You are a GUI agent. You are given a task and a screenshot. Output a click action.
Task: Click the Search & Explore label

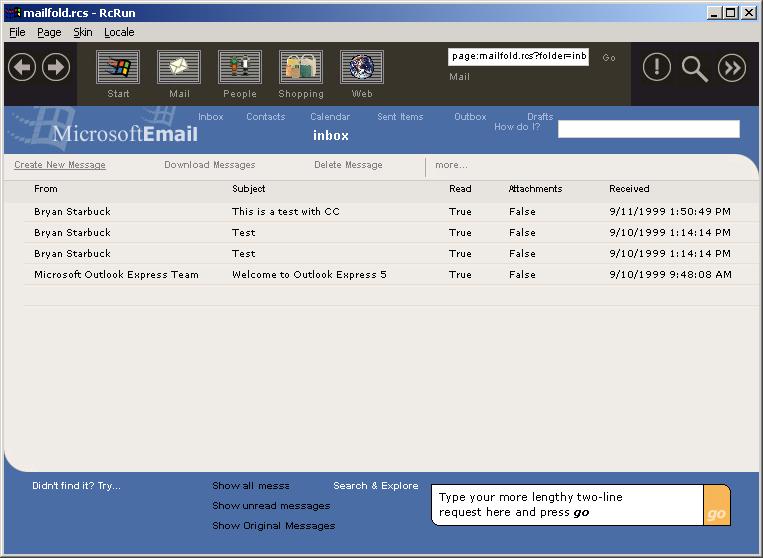point(376,486)
